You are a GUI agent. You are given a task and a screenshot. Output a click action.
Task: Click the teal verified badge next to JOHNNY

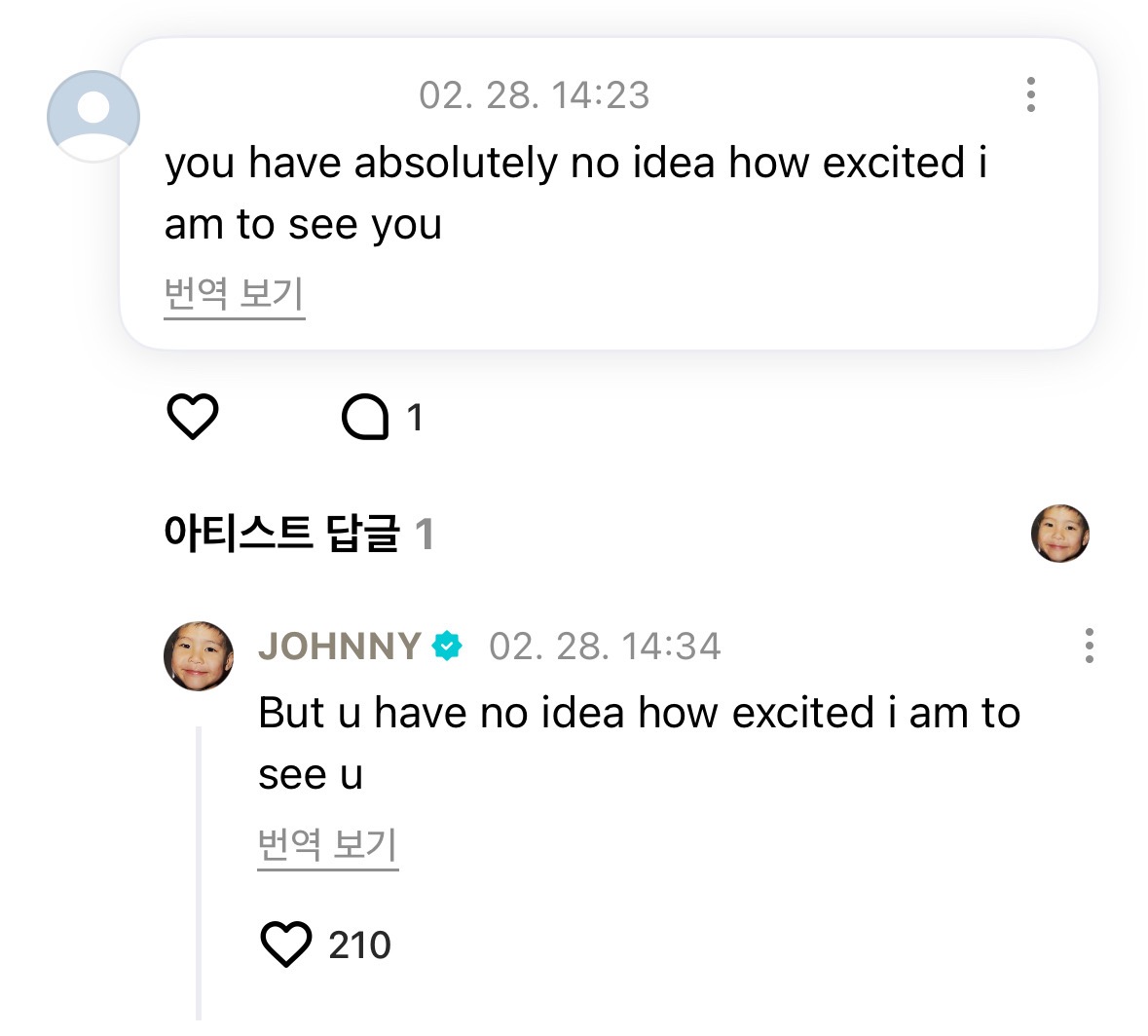[447, 646]
